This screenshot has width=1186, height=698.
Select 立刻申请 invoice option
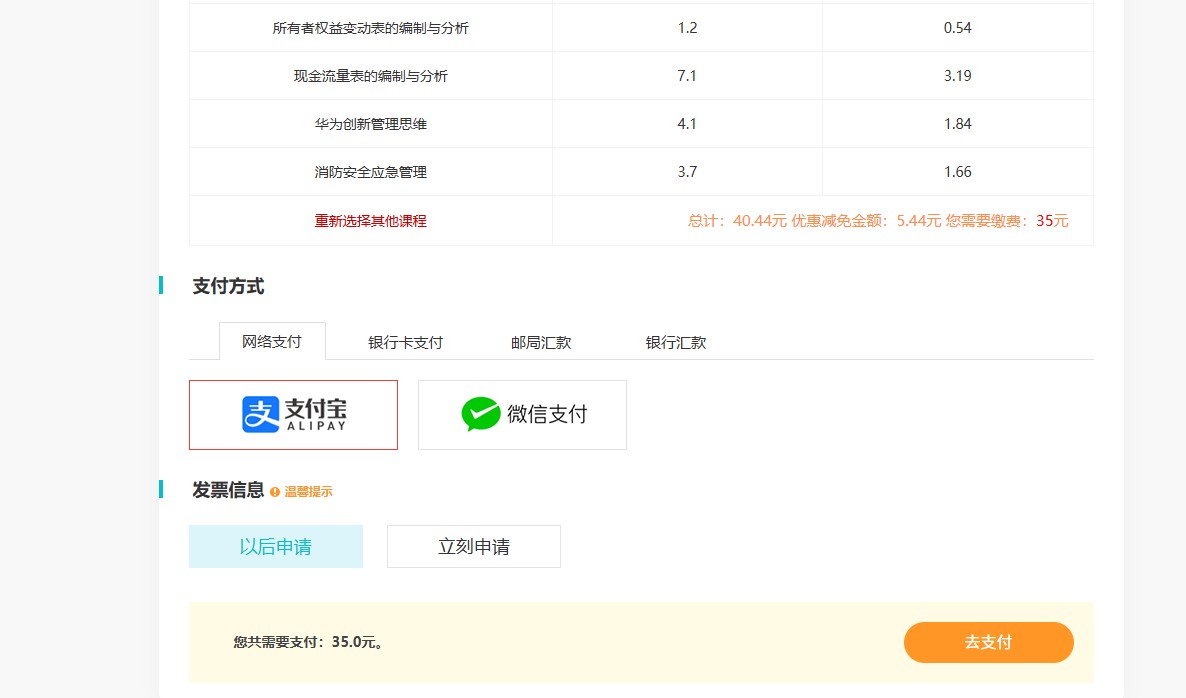[473, 547]
